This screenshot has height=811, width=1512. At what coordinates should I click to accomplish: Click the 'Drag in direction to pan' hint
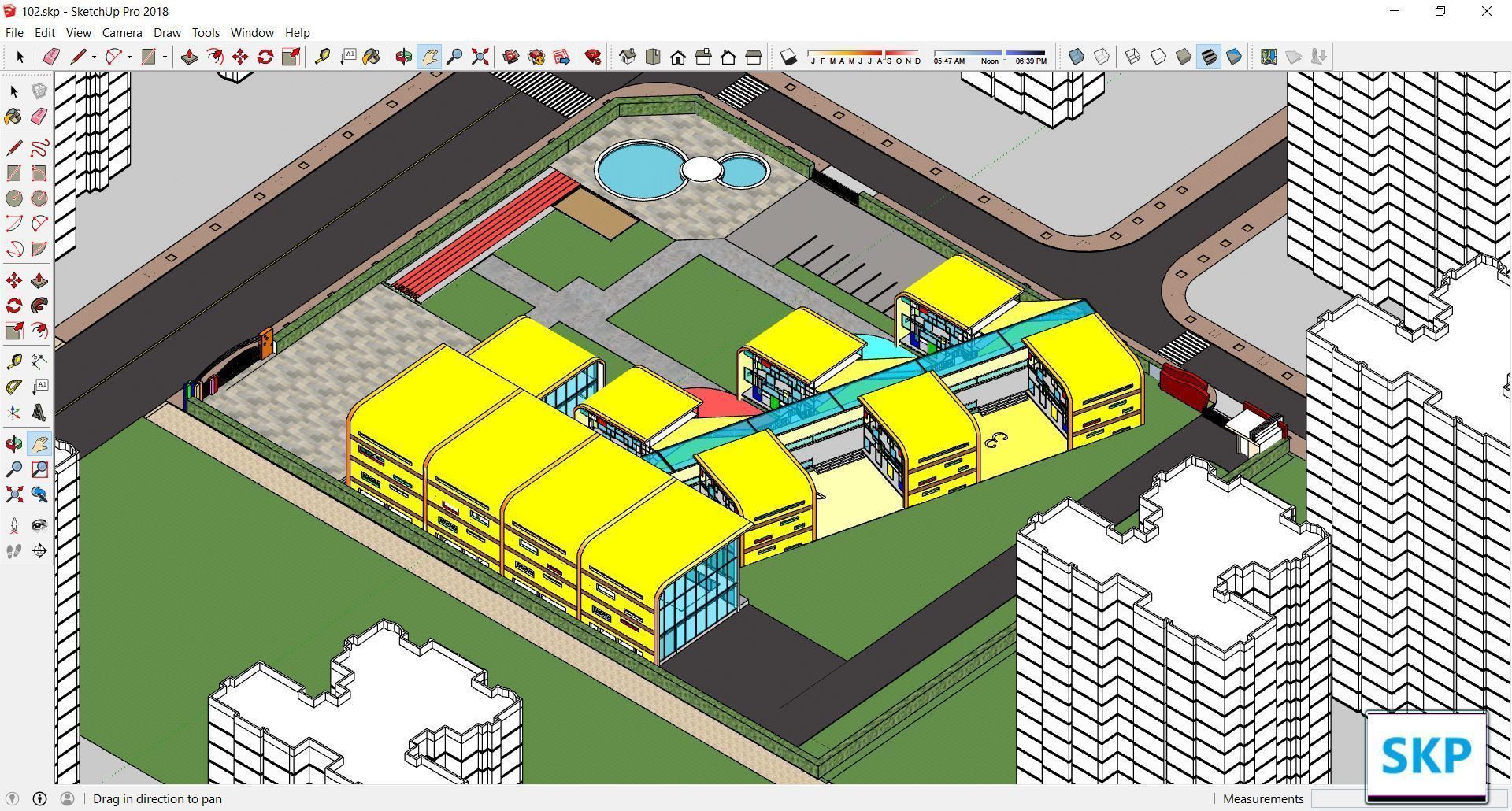click(x=157, y=798)
